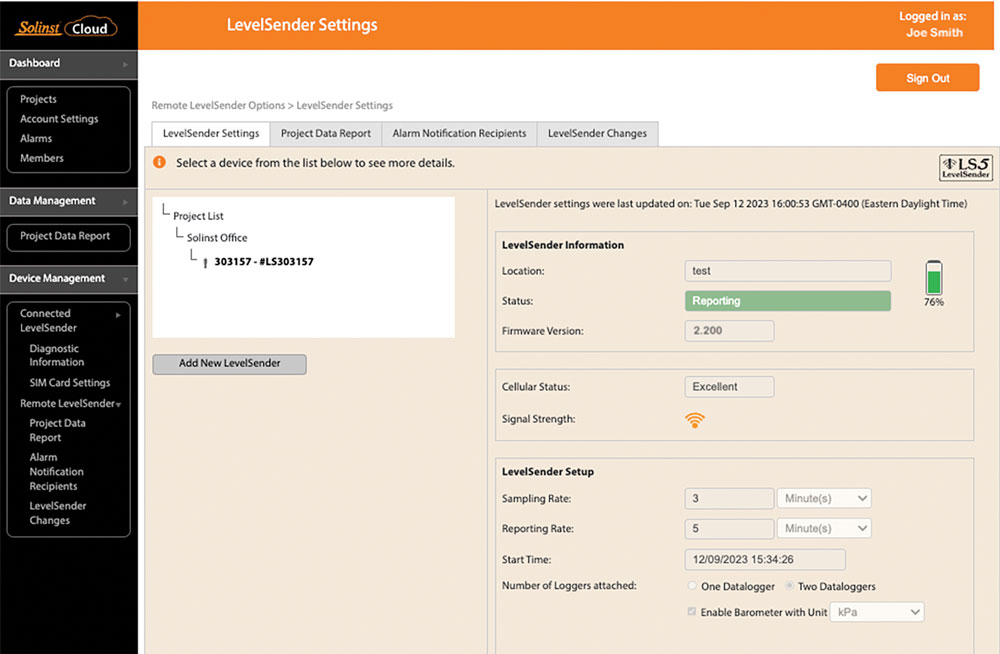Viewport: 1000px width, 654px height.
Task: Click the Add New LevelSender button
Action: pyautogui.click(x=229, y=363)
